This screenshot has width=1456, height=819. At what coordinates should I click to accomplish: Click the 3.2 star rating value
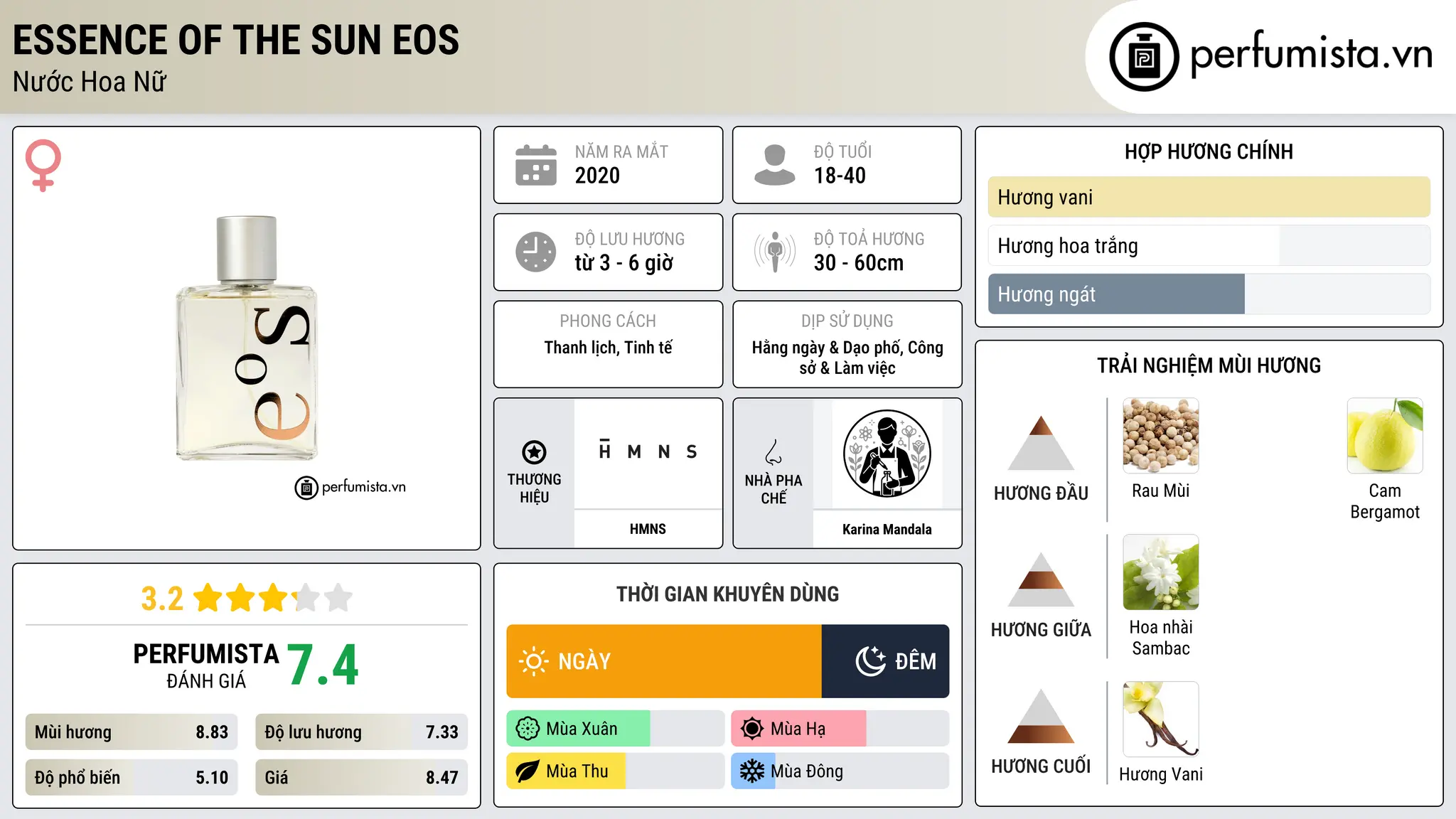(162, 599)
